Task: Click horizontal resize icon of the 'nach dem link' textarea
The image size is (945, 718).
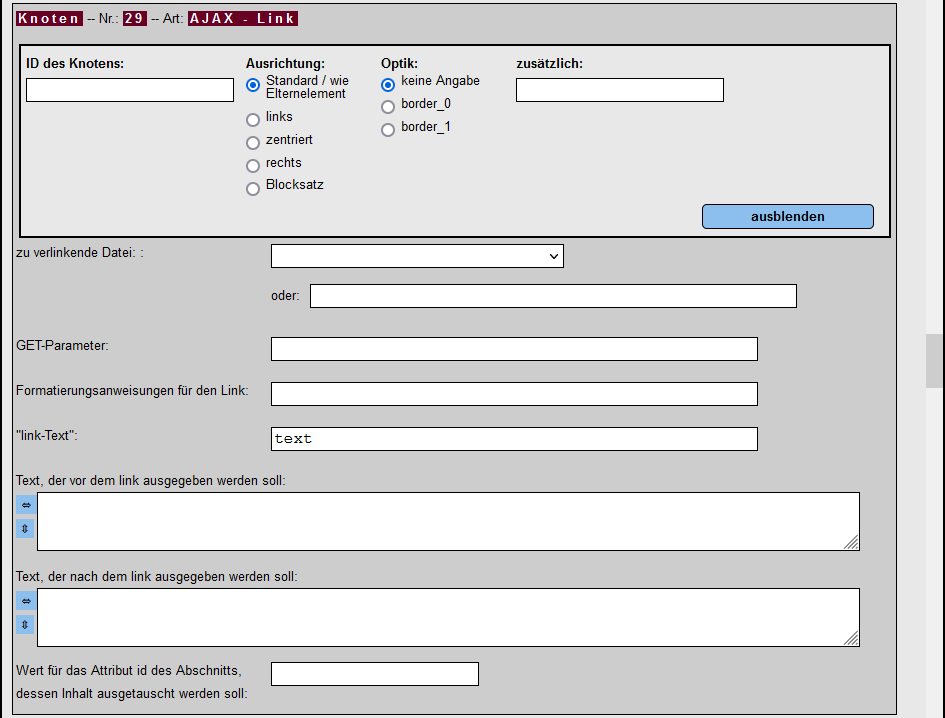Action: [26, 600]
